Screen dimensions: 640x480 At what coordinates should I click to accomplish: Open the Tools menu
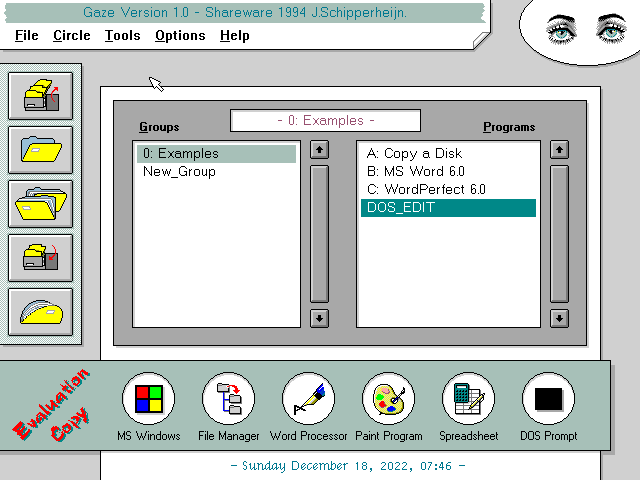[122, 36]
